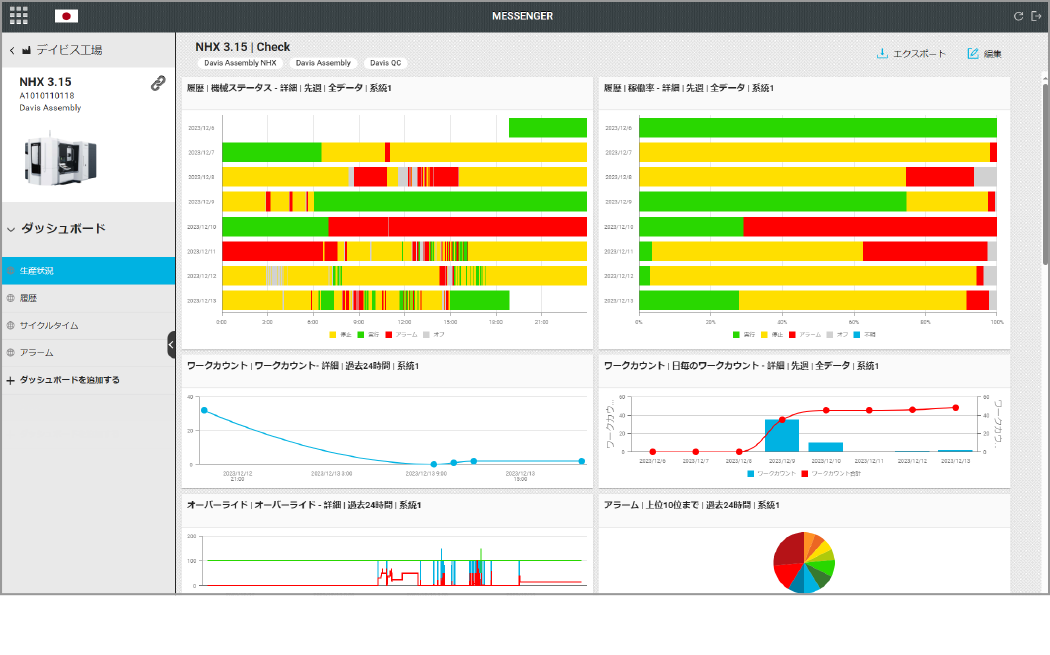
Task: Click the red data point above 2023/12/13
Action: click(x=956, y=408)
